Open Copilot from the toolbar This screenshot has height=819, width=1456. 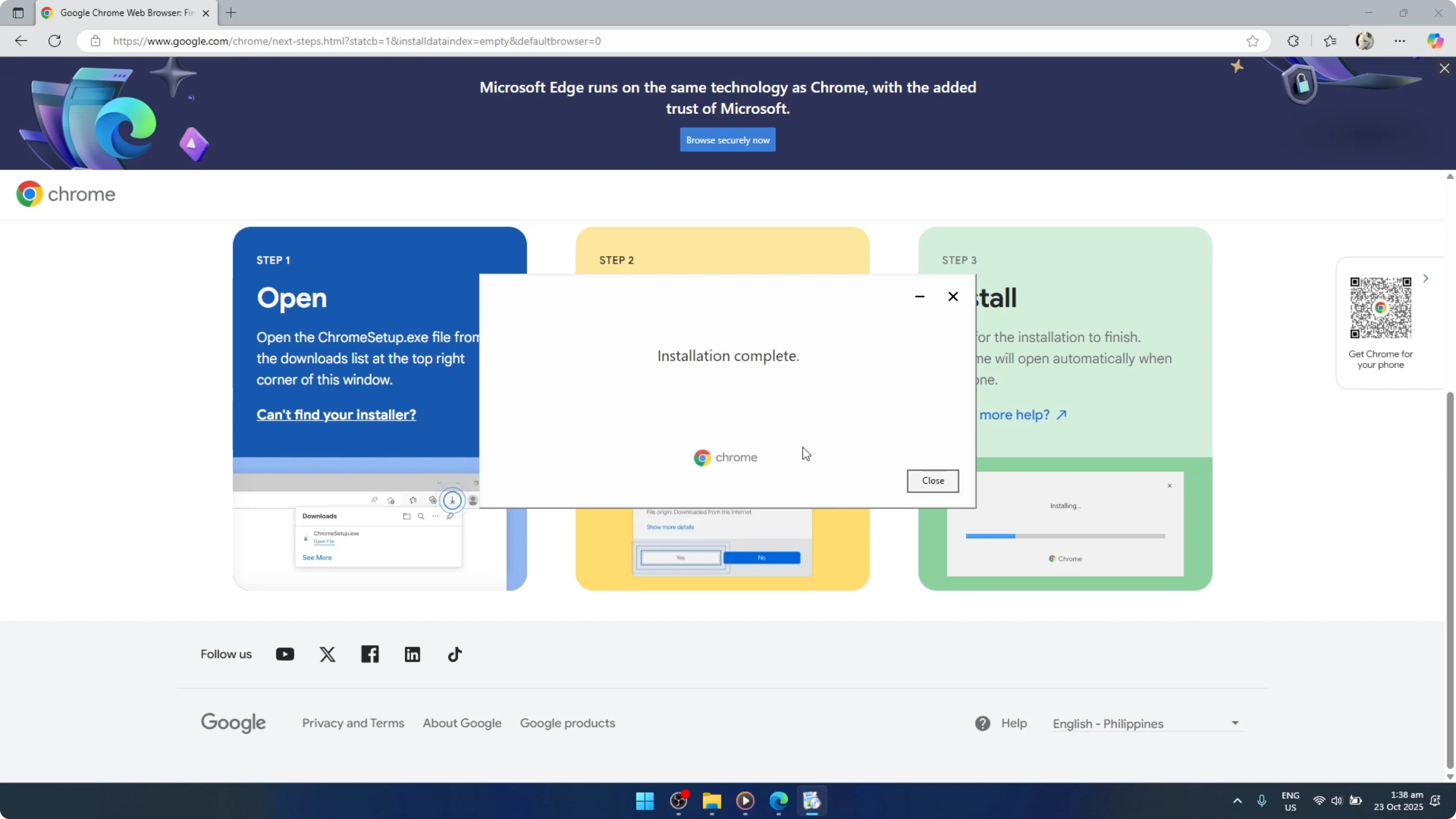[1435, 41]
